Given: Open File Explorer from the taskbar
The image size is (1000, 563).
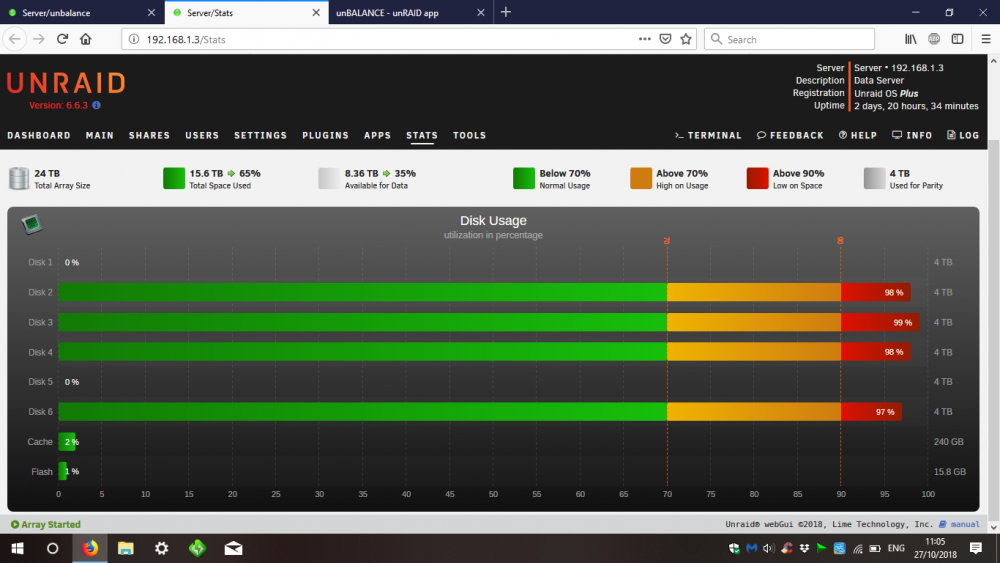Looking at the screenshot, I should pyautogui.click(x=126, y=548).
